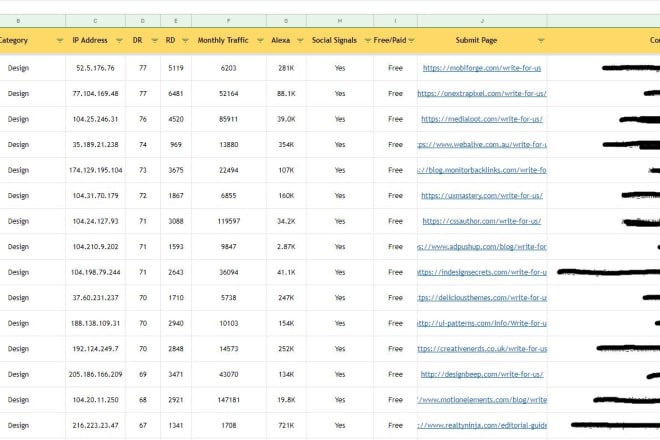Open the Monthly Traffic filter dropdown
This screenshot has height=440, width=660.
tap(260, 40)
